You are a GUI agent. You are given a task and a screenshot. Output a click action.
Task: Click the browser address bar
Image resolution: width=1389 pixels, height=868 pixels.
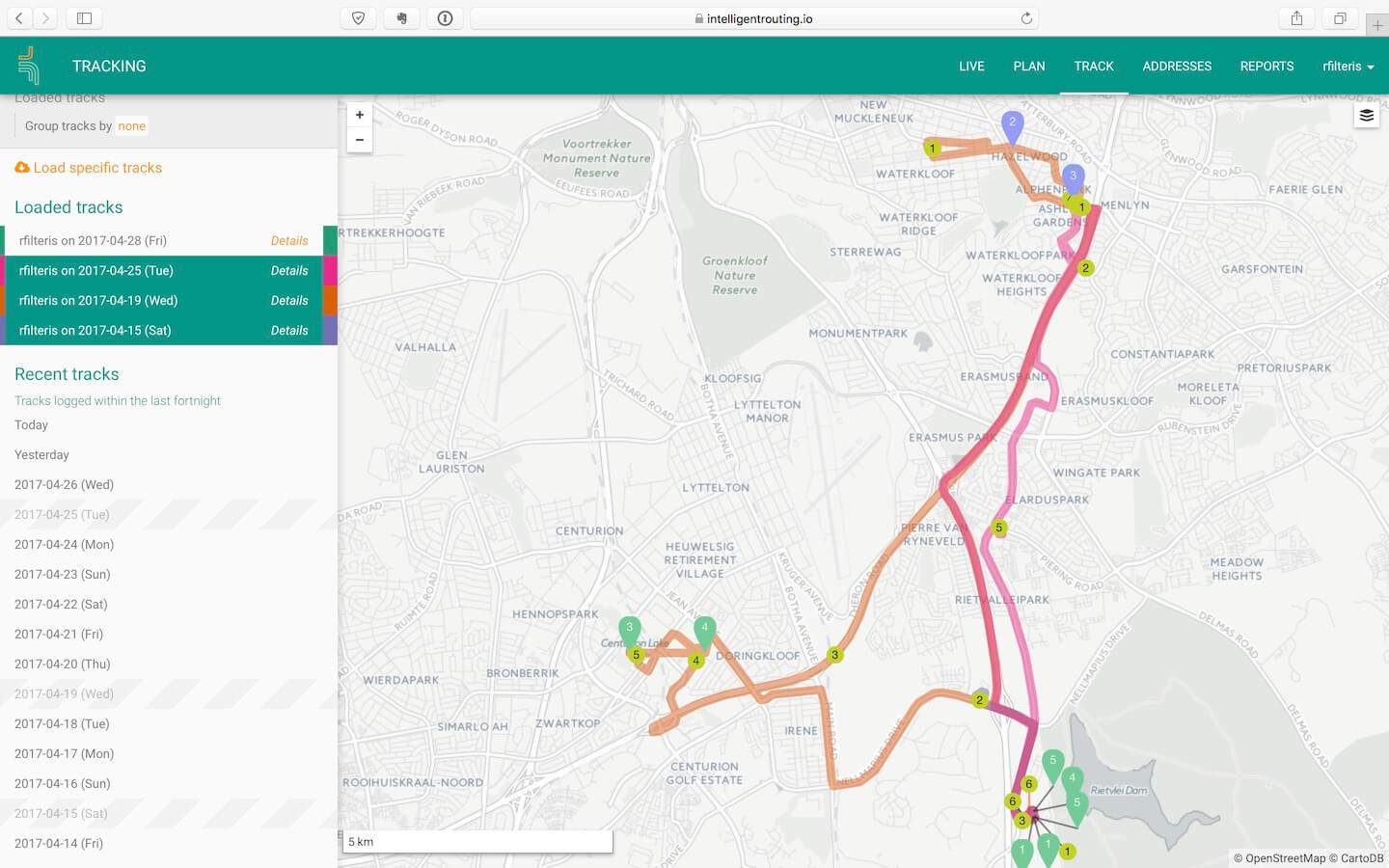[x=752, y=18]
